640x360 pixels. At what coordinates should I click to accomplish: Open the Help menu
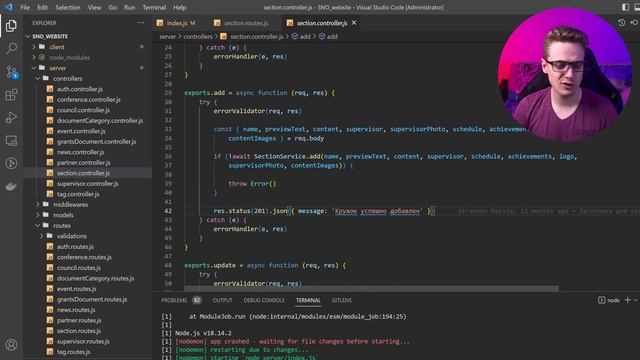[x=180, y=7]
